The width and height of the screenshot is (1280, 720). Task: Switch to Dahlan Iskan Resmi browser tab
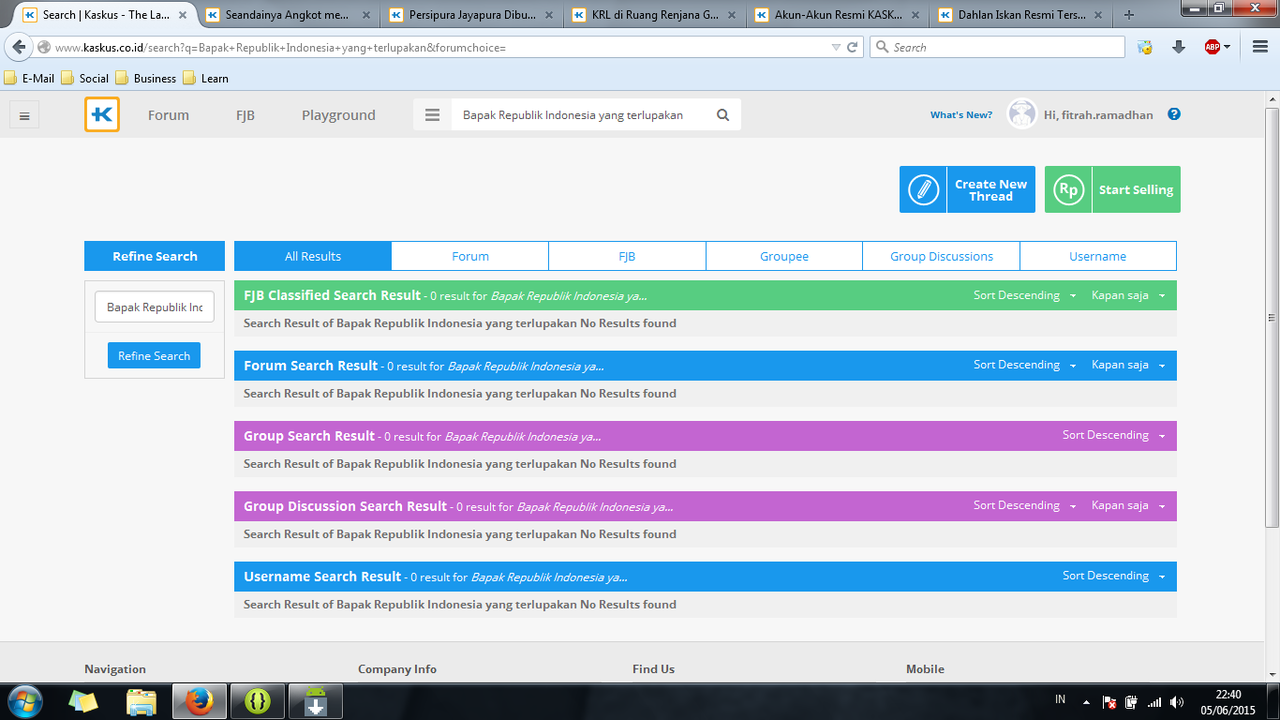(x=1017, y=15)
